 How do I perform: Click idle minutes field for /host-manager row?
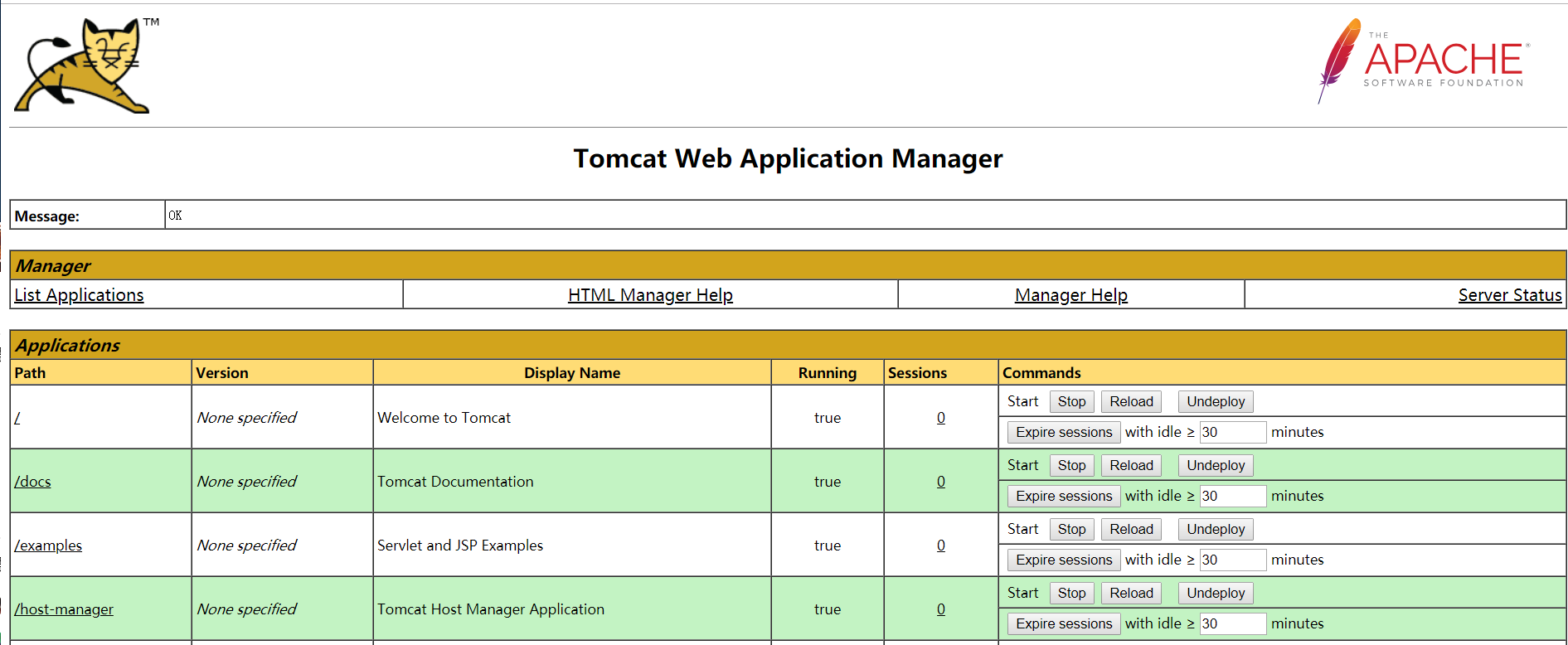coord(1233,623)
